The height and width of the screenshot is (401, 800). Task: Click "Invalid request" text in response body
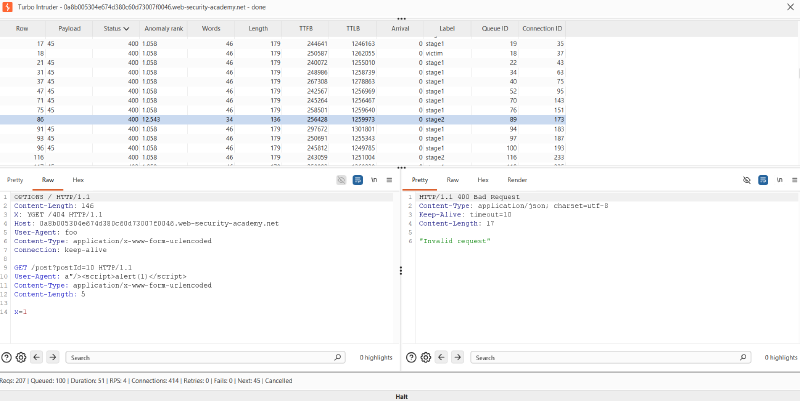click(x=455, y=241)
